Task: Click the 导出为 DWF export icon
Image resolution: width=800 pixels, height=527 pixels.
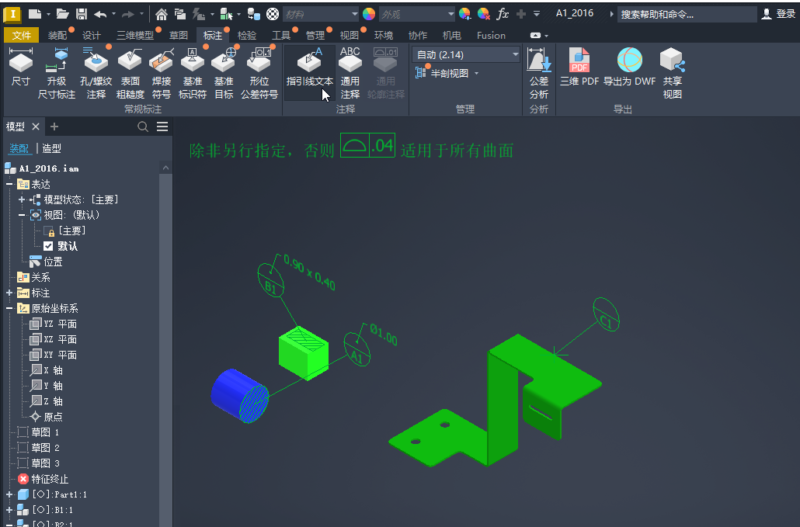Action: [x=630, y=67]
